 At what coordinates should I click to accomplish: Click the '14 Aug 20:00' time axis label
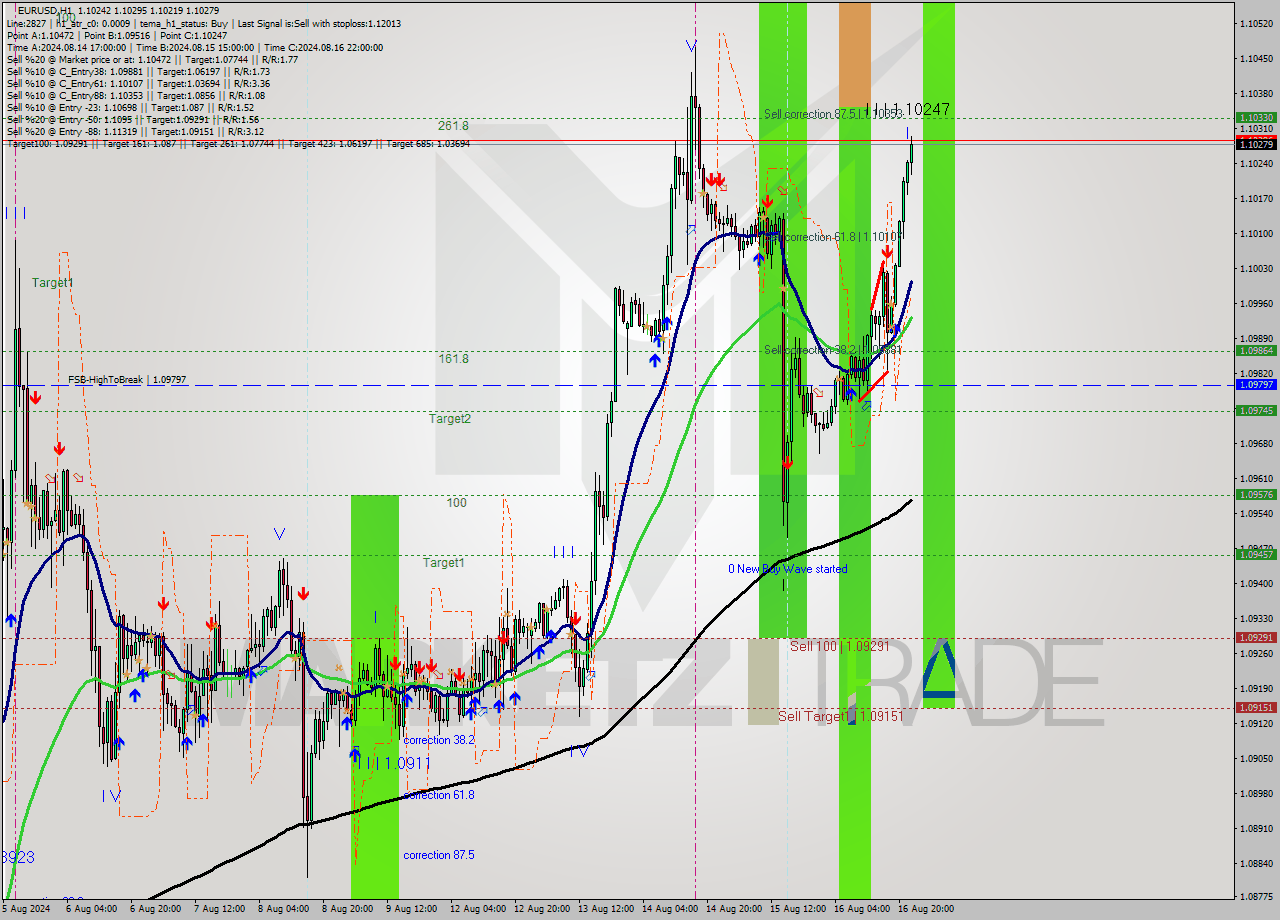coord(734,909)
